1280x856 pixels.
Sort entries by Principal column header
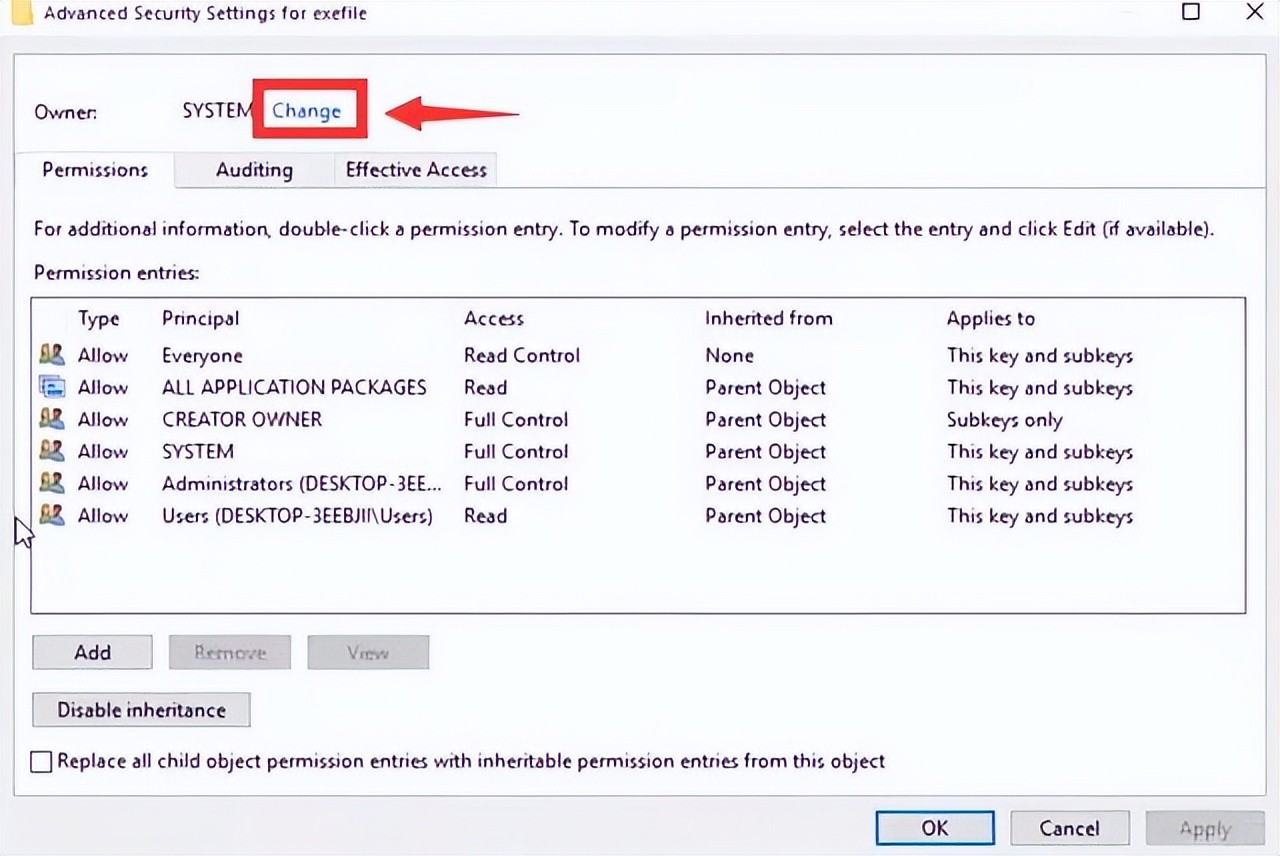pyautogui.click(x=200, y=319)
